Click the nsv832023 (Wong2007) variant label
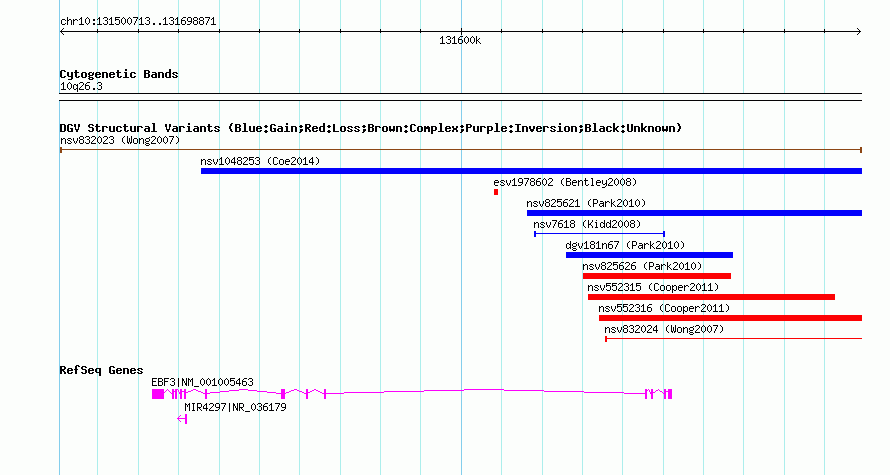 pos(120,140)
